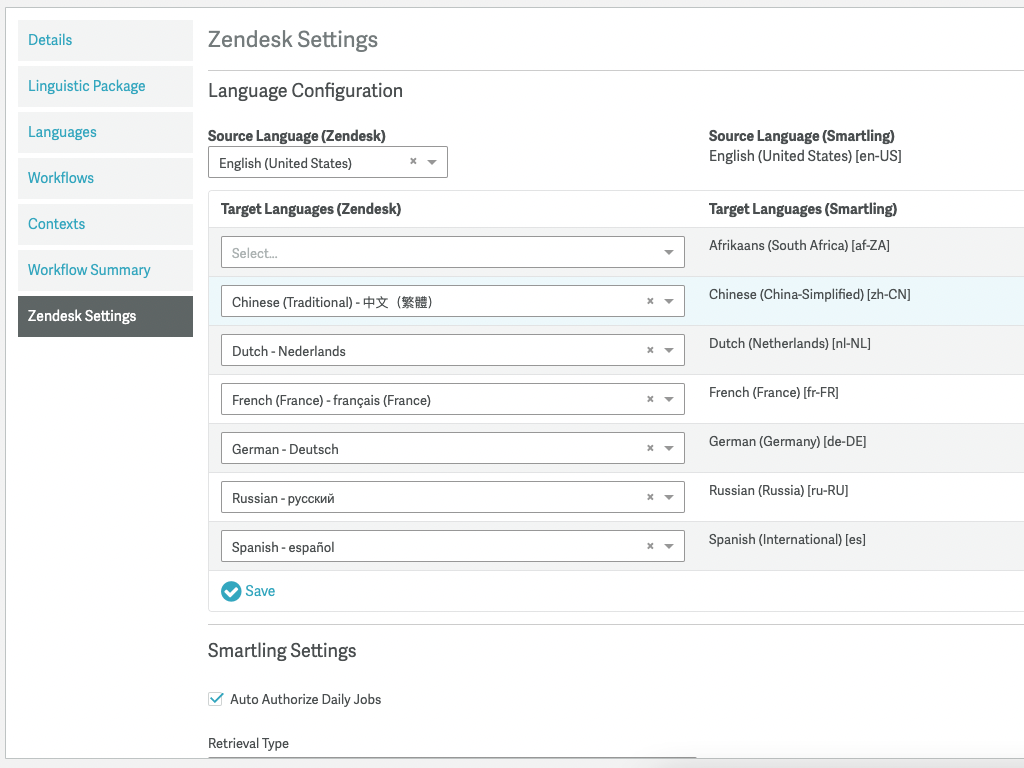Open the Linguistic Package page
The image size is (1024, 768).
point(86,86)
